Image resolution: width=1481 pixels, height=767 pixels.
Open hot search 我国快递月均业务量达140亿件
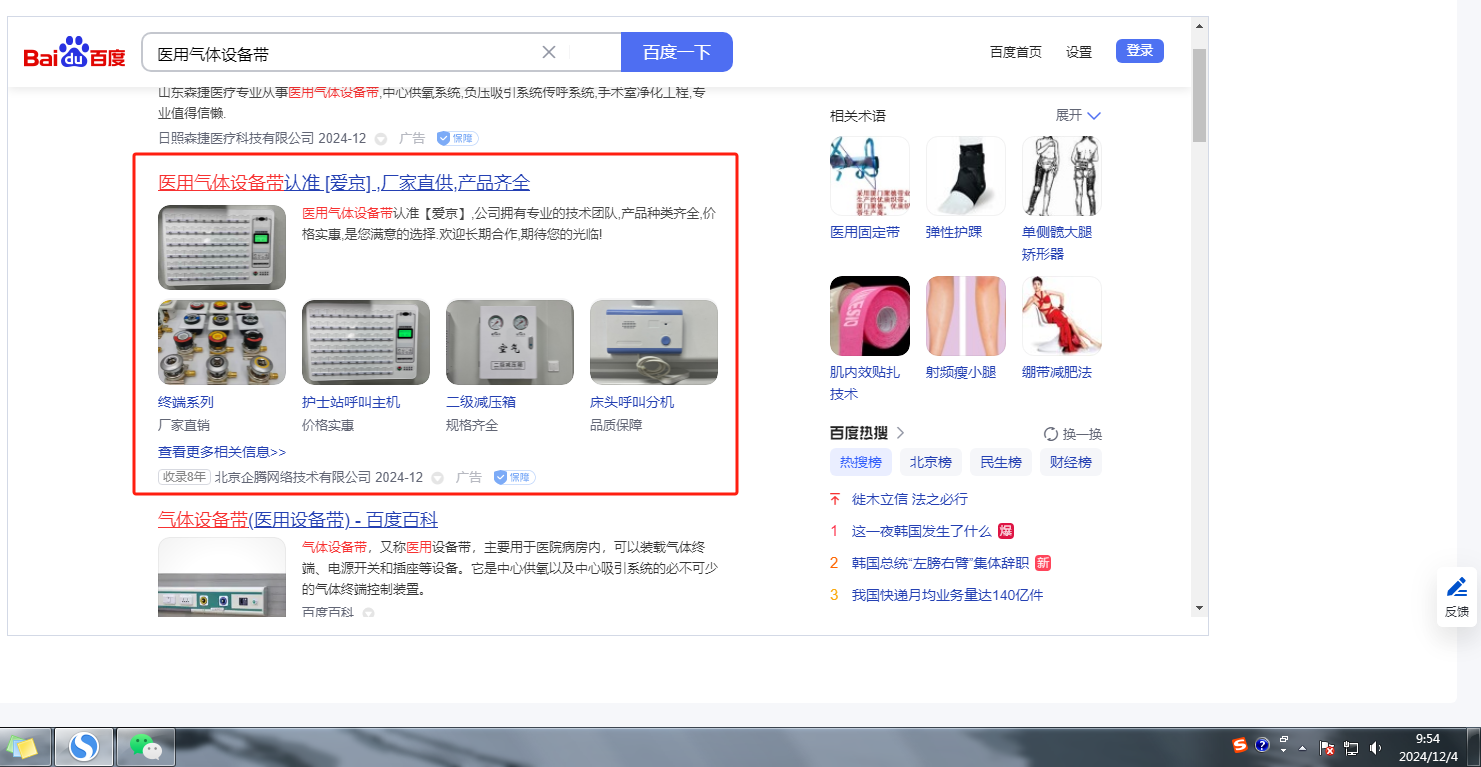[x=948, y=595]
